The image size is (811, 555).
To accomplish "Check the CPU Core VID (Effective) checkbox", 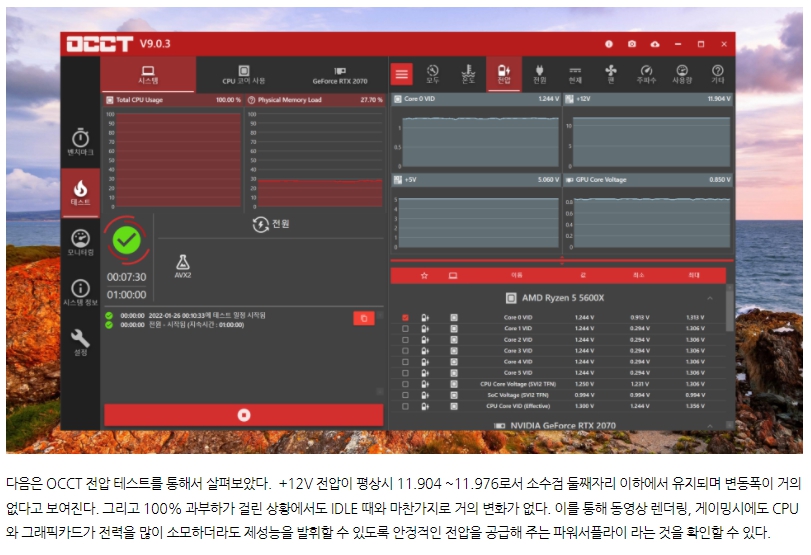I will (405, 407).
